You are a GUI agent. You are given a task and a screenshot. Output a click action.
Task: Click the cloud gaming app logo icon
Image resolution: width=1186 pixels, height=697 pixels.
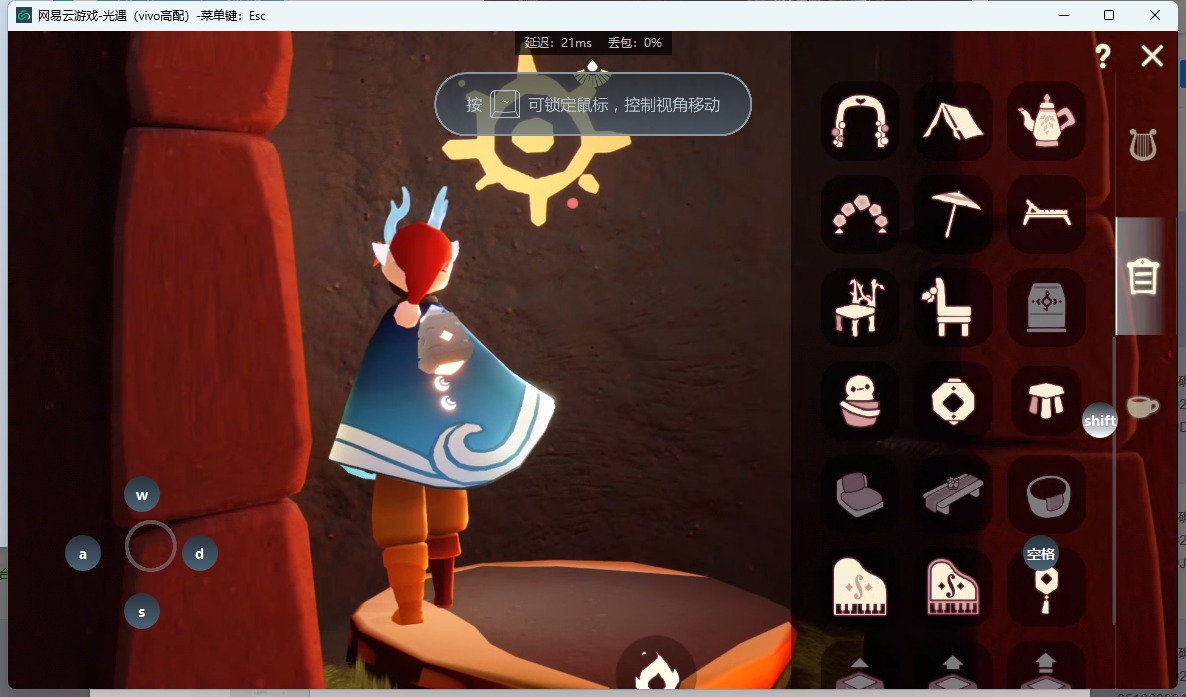click(x=24, y=15)
